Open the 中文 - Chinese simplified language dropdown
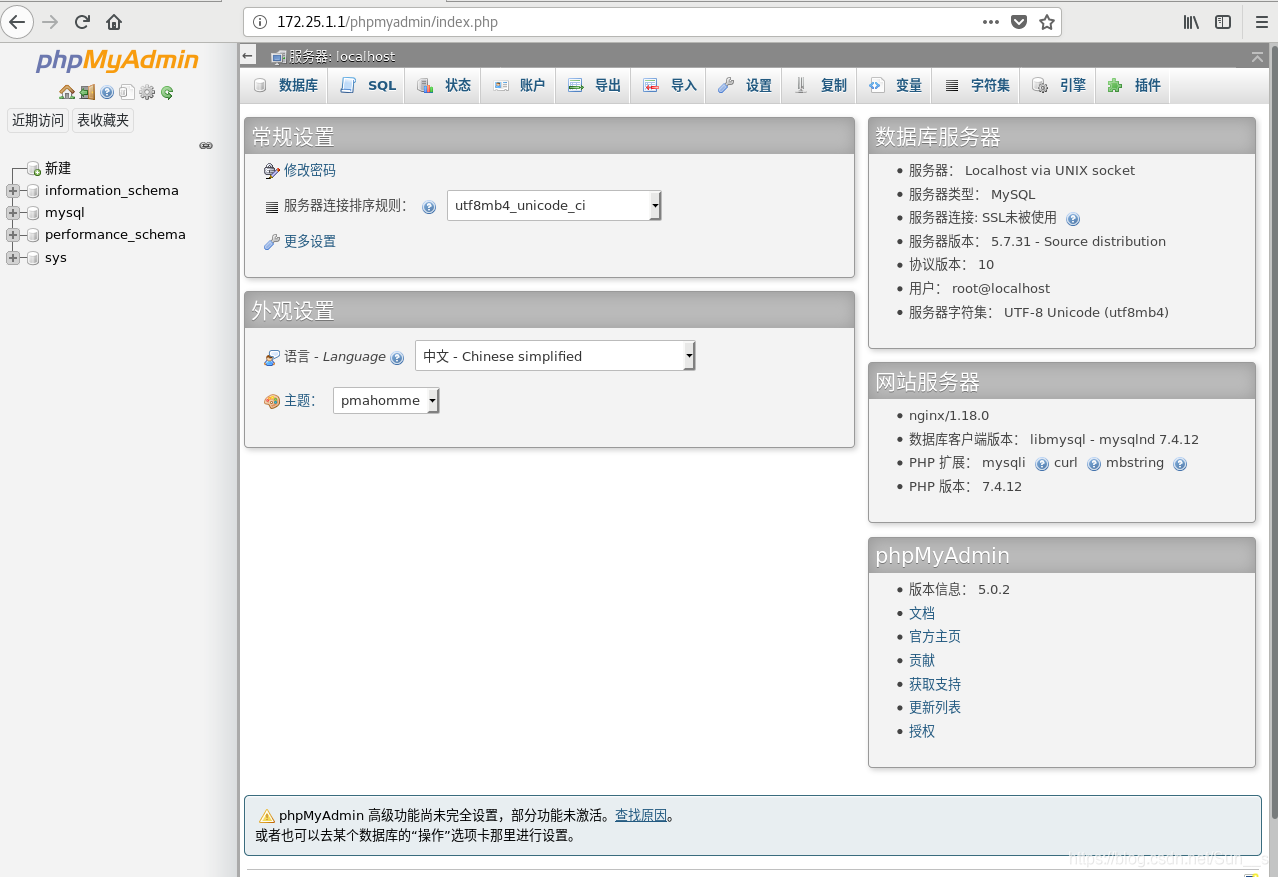Image resolution: width=1278 pixels, height=877 pixels. pyautogui.click(x=555, y=356)
